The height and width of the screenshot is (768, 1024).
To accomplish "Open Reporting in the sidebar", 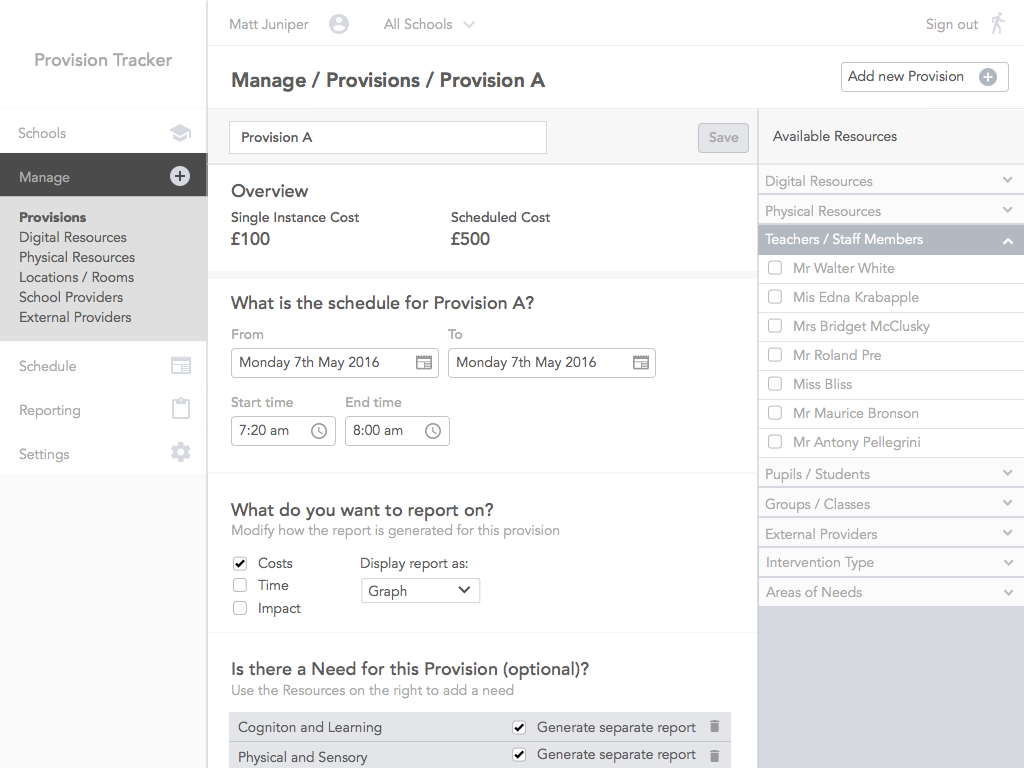I will coord(103,409).
